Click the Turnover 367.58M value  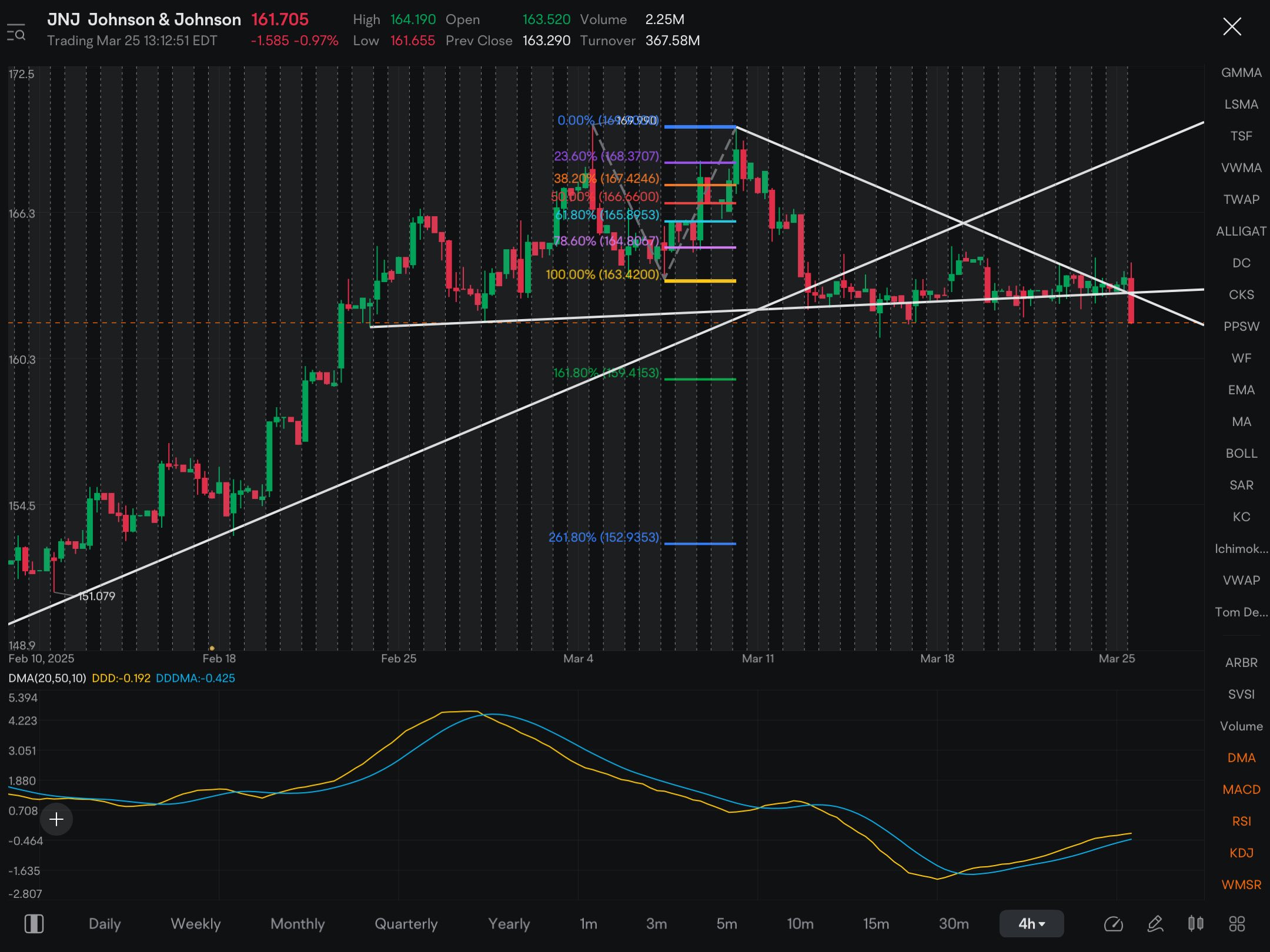coord(673,41)
